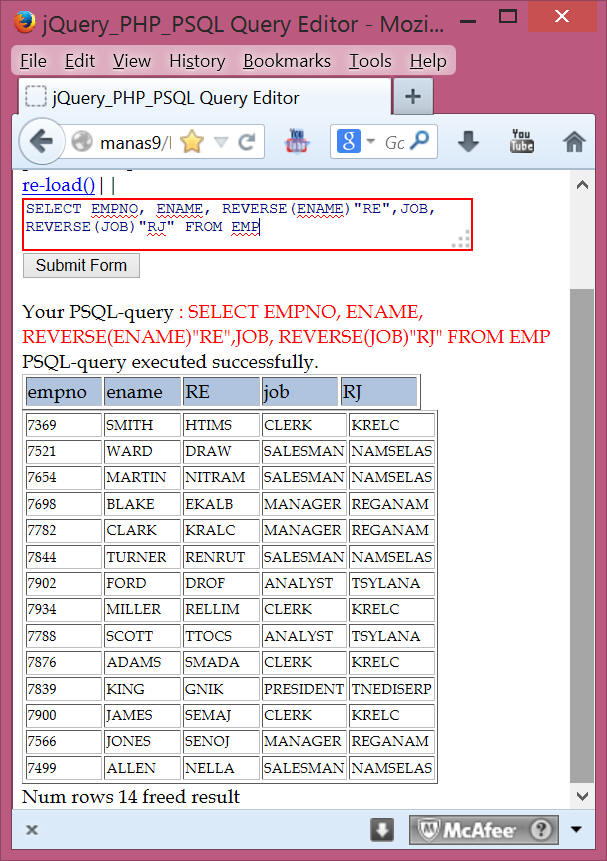Select the jQuery_PHP_PSQL Query Editor tab
The height and width of the screenshot is (861, 607).
point(205,97)
